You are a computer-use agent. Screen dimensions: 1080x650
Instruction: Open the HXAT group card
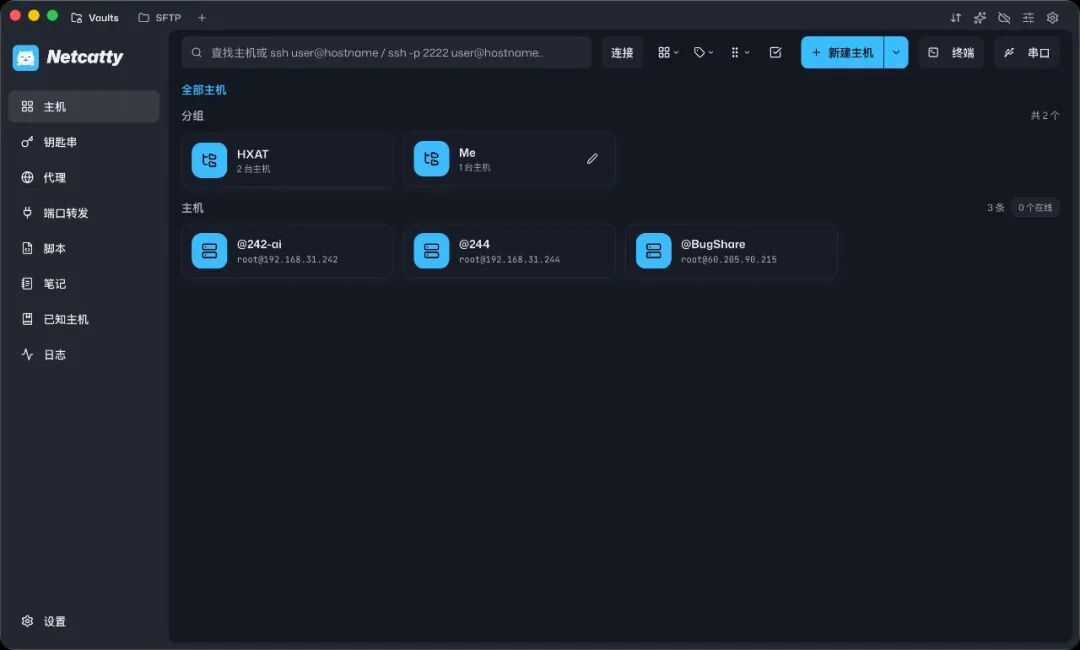coord(288,160)
